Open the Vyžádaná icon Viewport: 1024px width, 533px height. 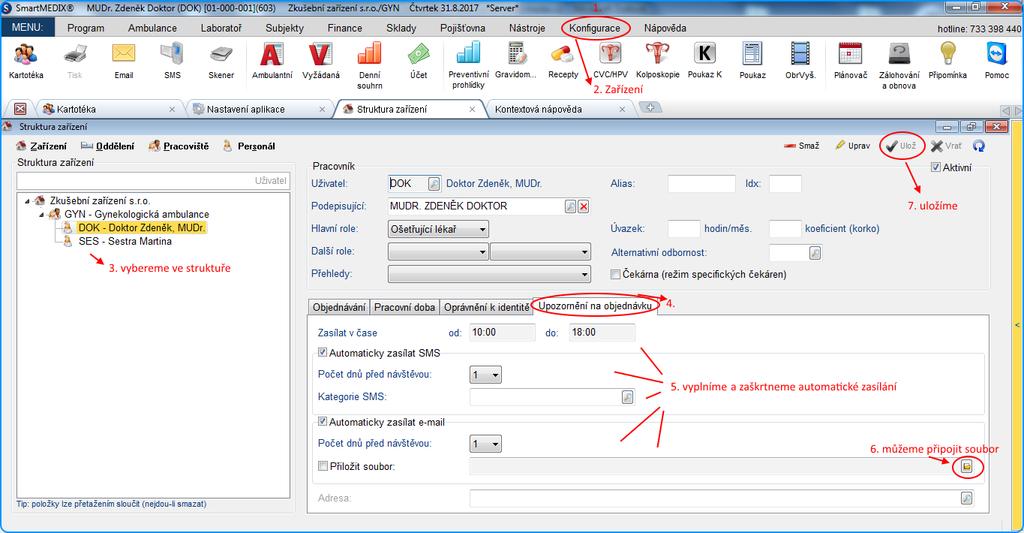point(321,55)
